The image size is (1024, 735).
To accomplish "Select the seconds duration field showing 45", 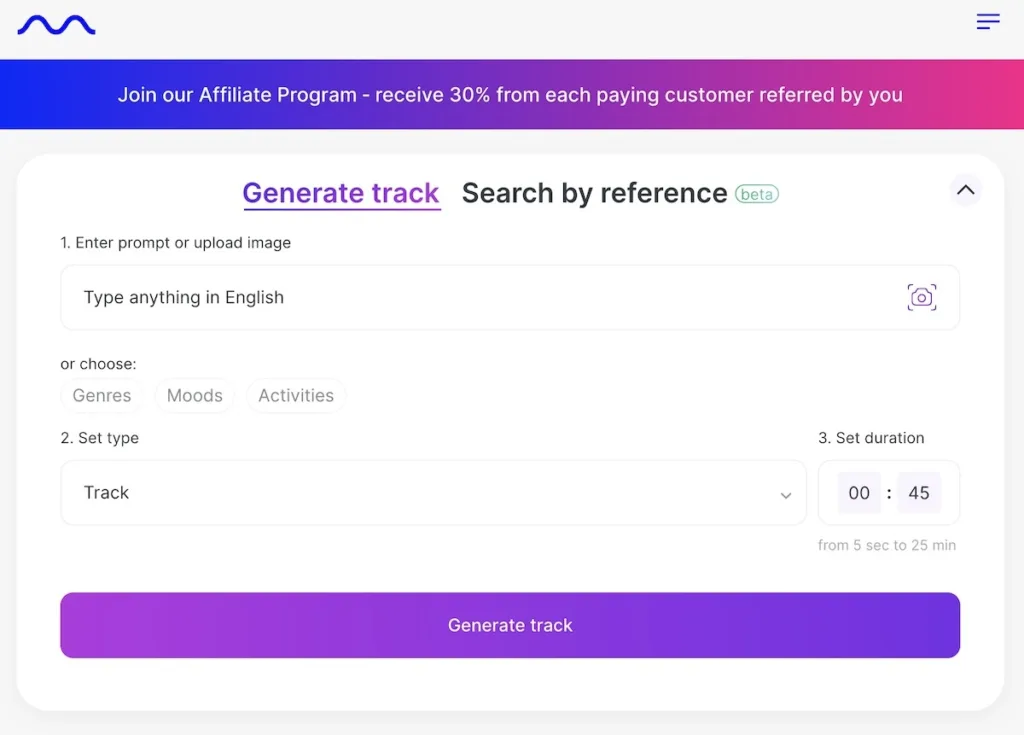I will (919, 492).
